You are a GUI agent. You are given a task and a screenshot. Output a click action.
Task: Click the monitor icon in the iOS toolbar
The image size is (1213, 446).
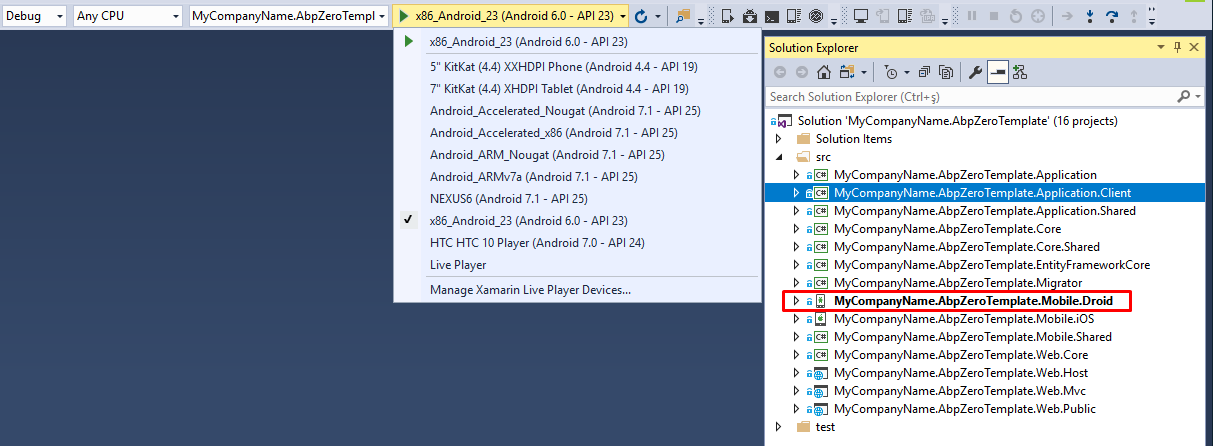click(861, 17)
